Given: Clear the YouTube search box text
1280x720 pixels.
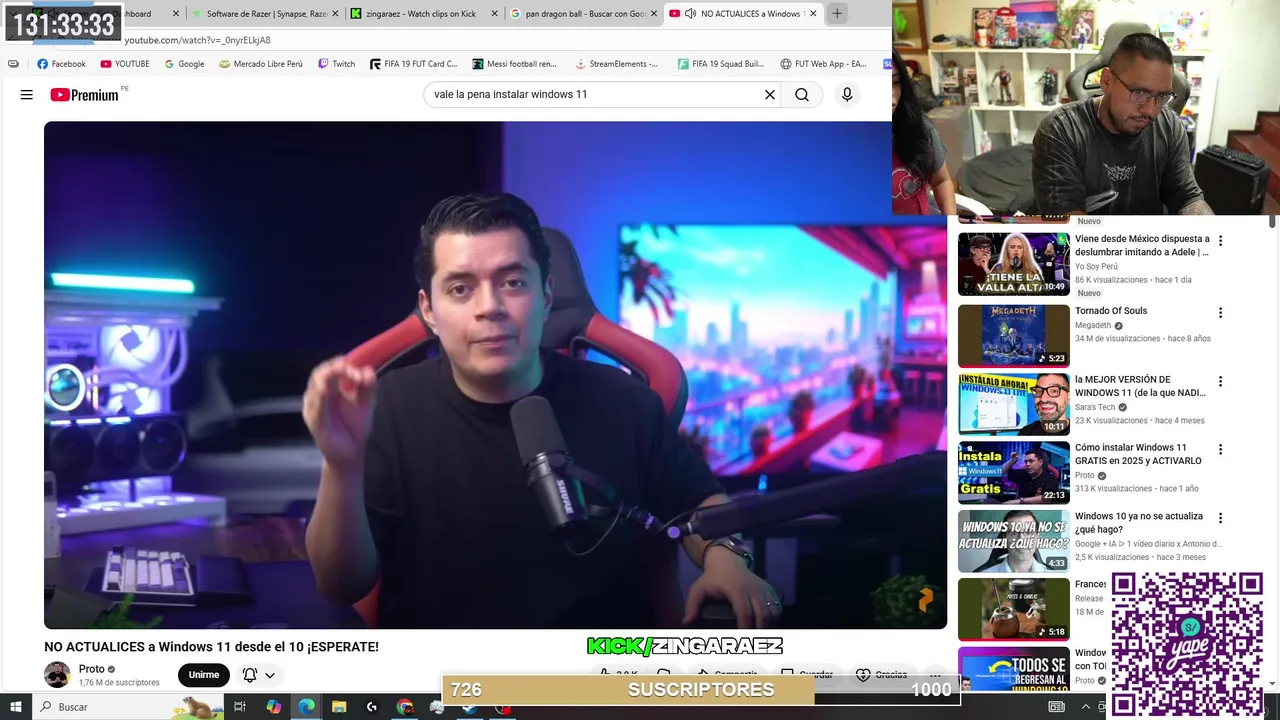Looking at the screenshot, I should (770, 95).
